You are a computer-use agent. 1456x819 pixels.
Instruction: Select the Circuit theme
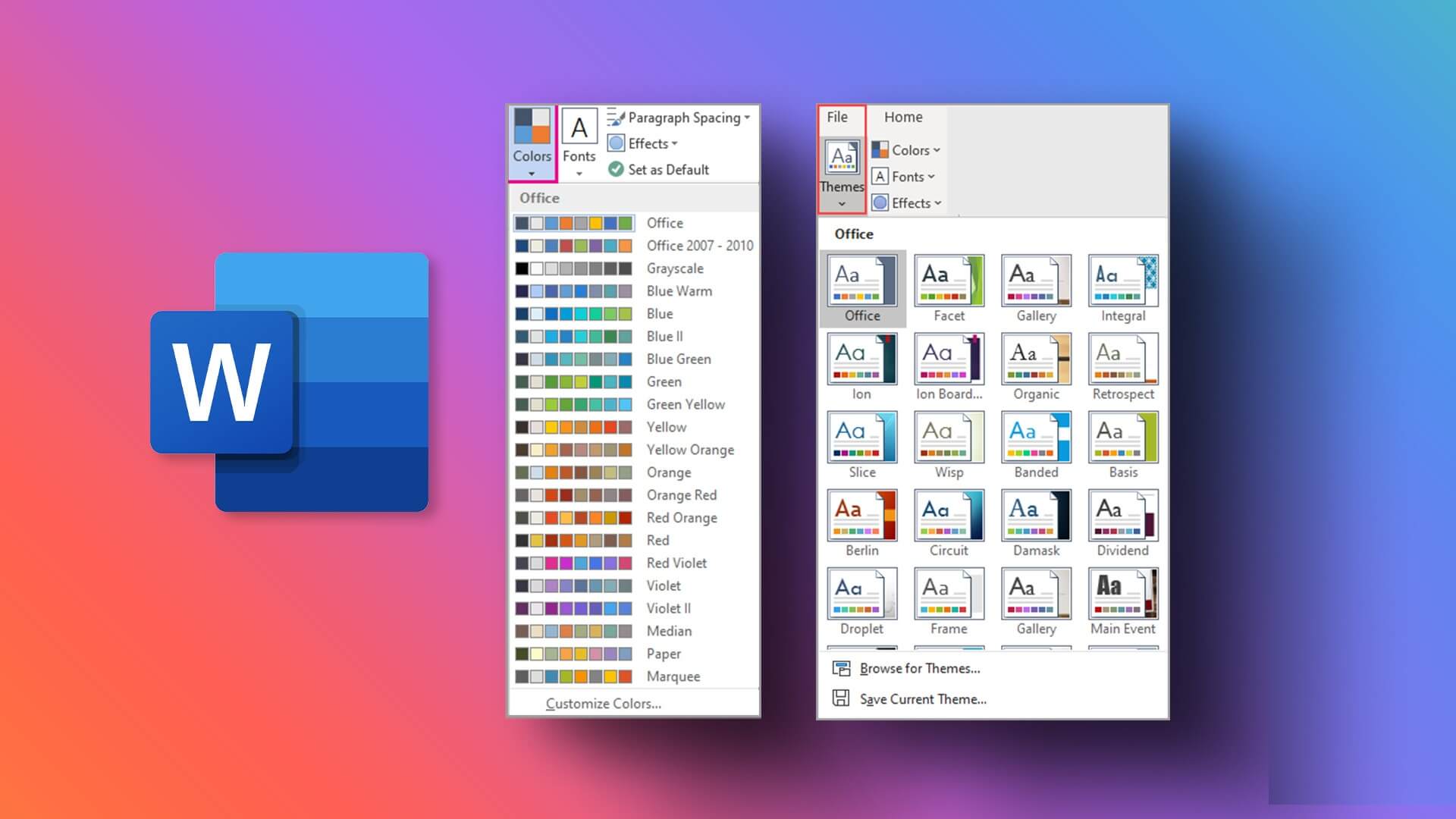[947, 521]
